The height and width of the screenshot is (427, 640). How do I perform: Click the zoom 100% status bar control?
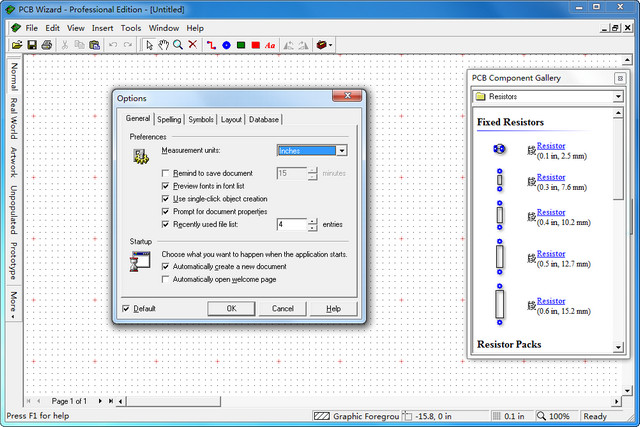point(554,416)
